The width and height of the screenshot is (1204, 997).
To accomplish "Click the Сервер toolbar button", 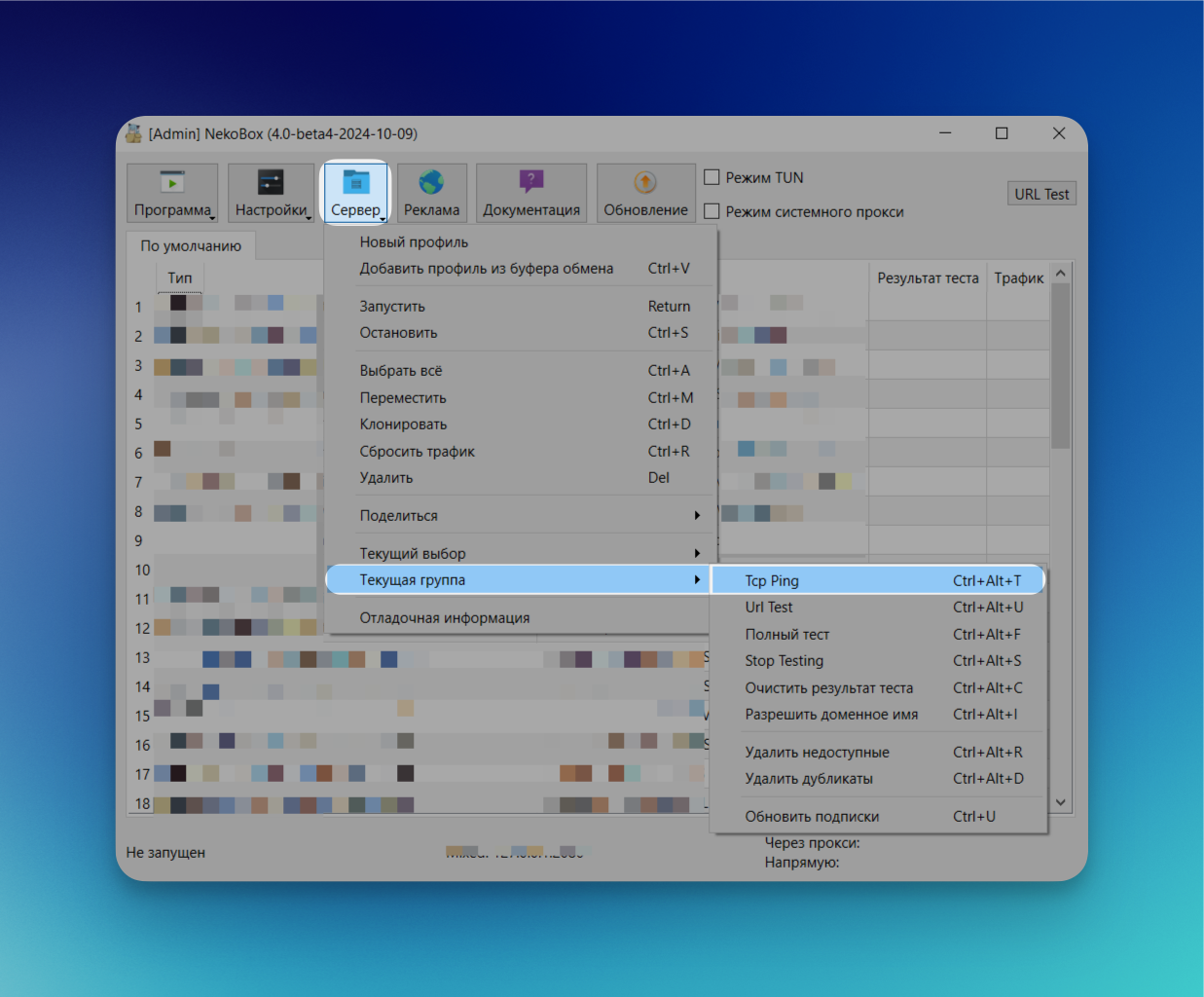I will (355, 193).
